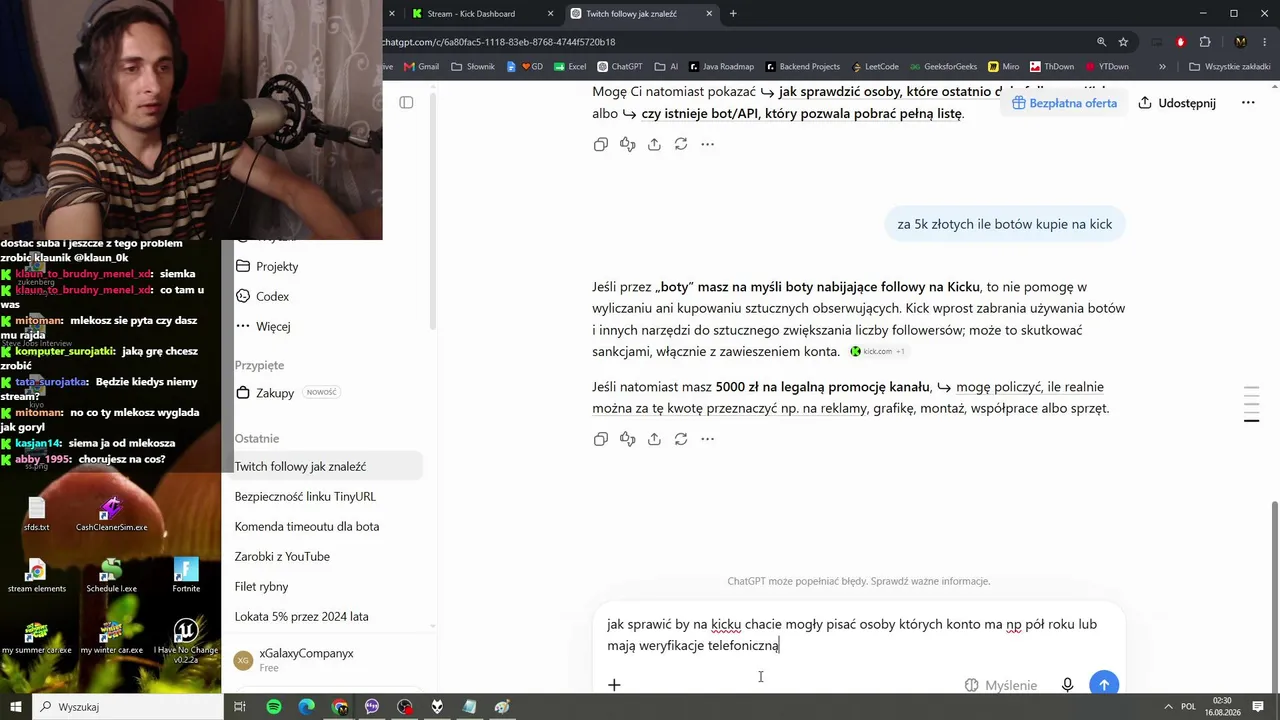Click the red shield extension icon
1280x720 pixels.
tap(1180, 42)
